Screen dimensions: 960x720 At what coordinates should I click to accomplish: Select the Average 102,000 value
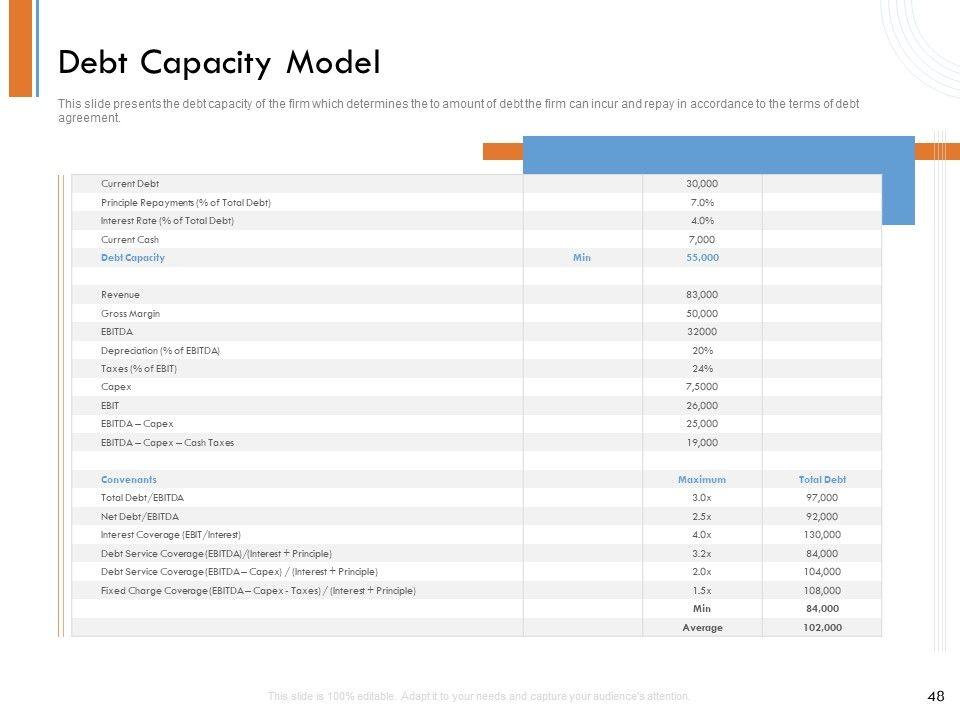(822, 628)
